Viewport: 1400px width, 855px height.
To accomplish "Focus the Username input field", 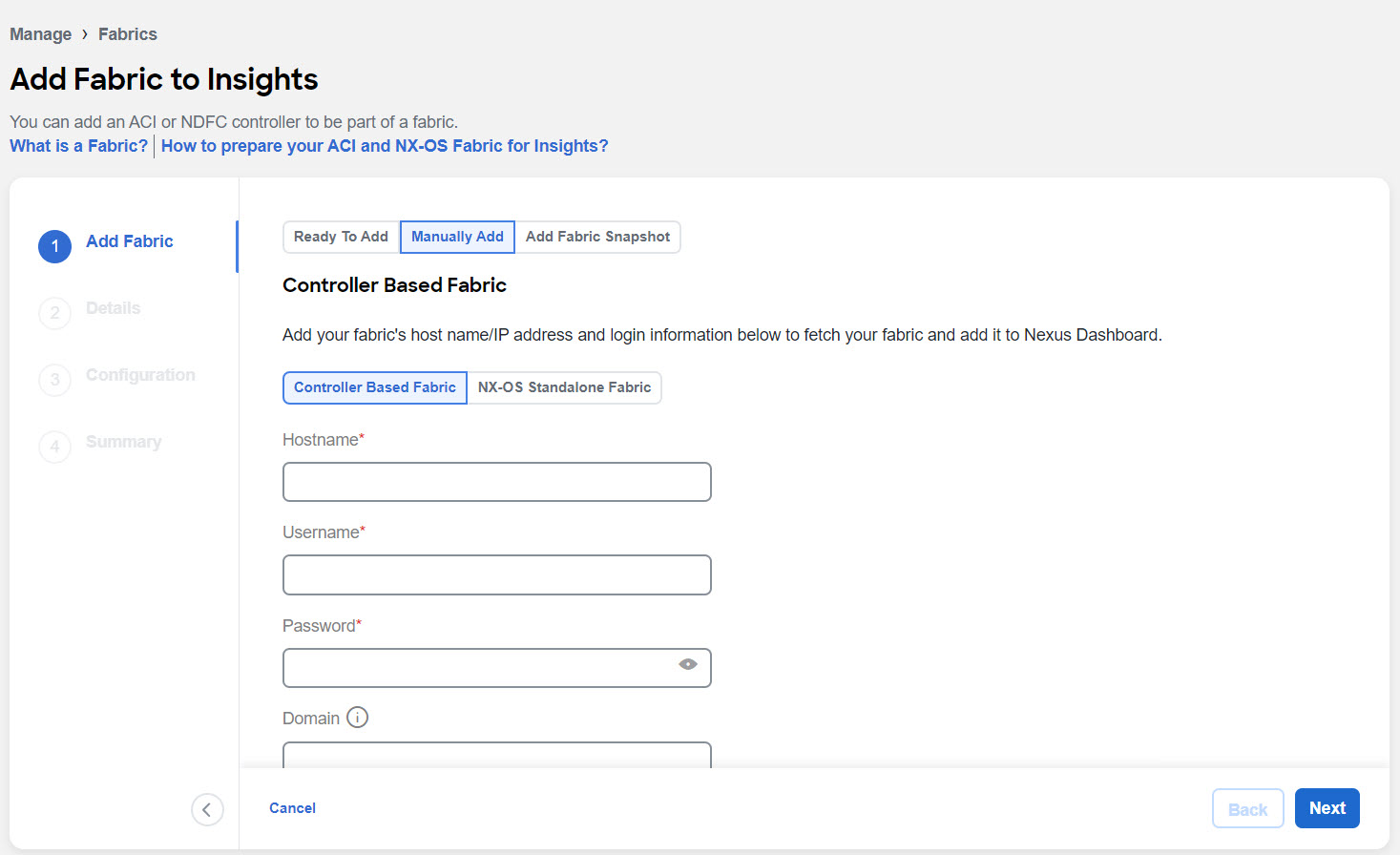I will (497, 574).
